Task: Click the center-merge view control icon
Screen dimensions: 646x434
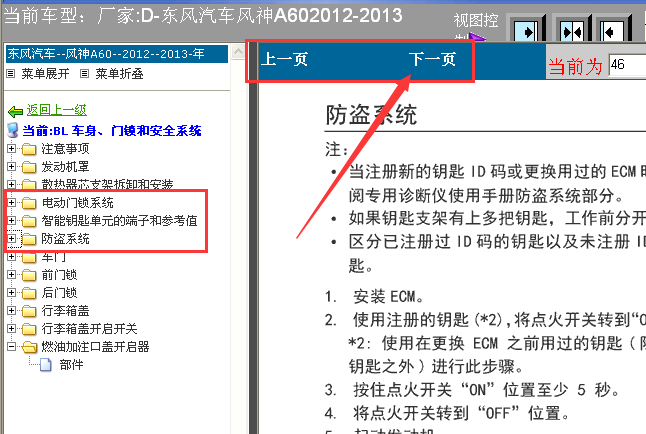Action: point(572,31)
